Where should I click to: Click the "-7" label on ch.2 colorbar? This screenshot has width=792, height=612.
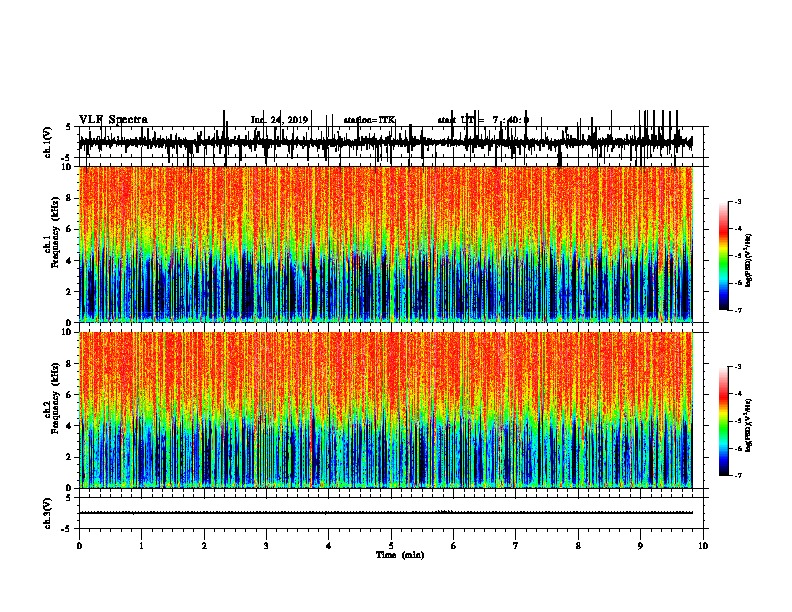coord(737,476)
